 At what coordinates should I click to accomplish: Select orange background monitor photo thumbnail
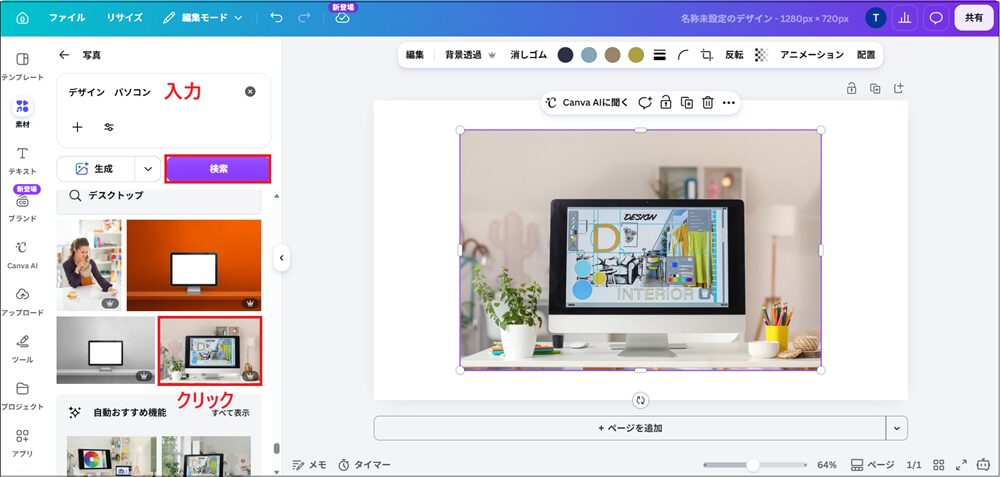point(194,265)
